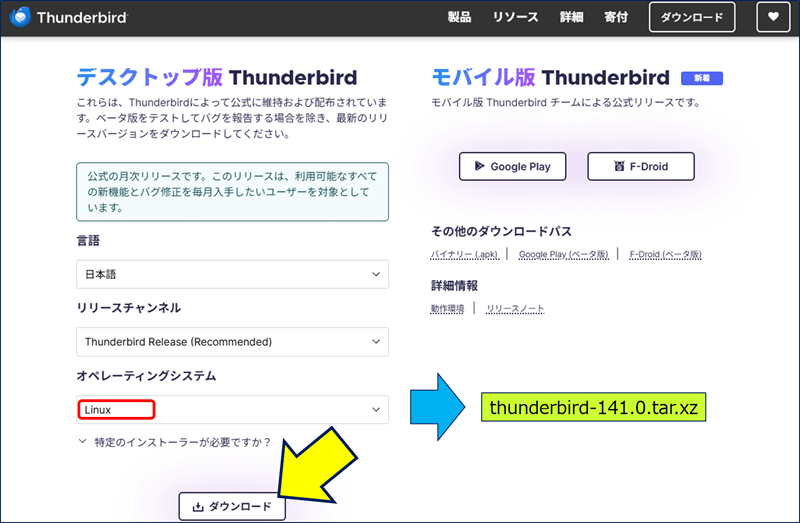Screen dimensions: 800x523
Task: Click the モバイル版 Thunderbird heading
Action: pos(551,78)
